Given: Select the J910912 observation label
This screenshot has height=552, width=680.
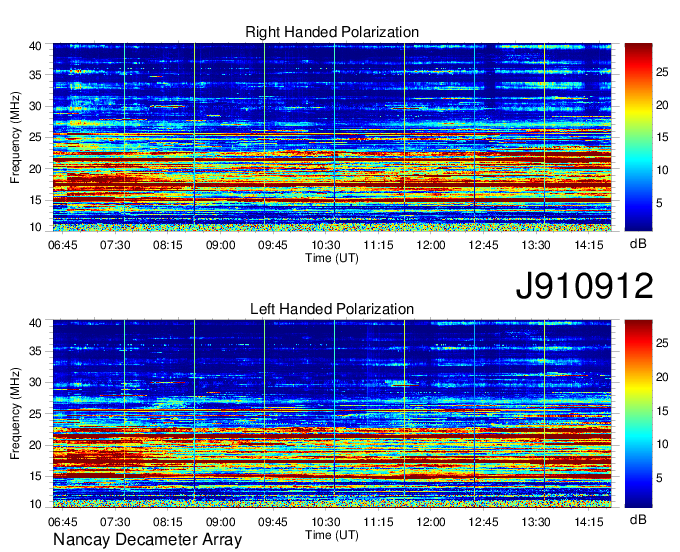Looking at the screenshot, I should tap(584, 286).
